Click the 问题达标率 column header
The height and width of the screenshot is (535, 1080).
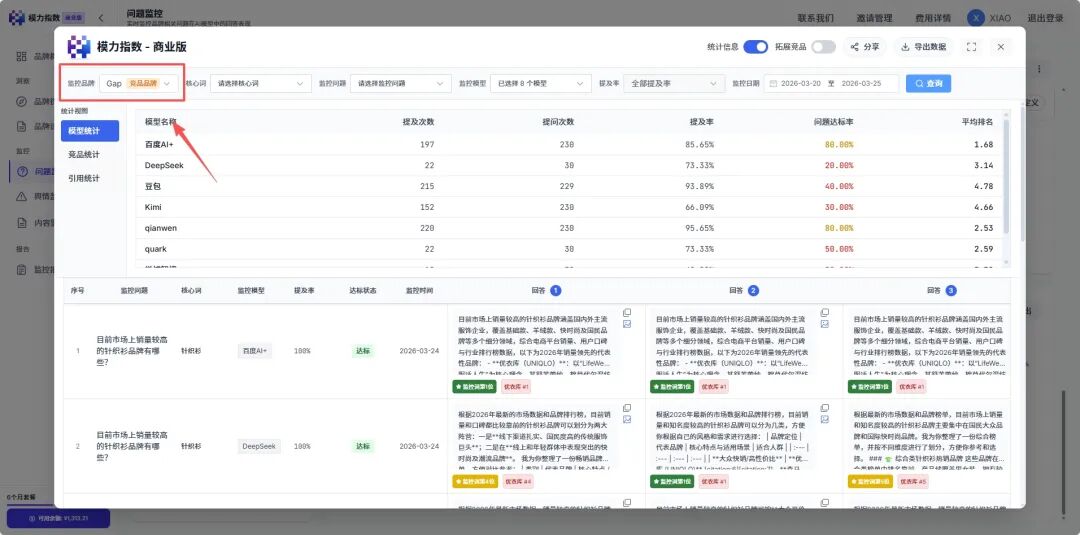click(833, 122)
